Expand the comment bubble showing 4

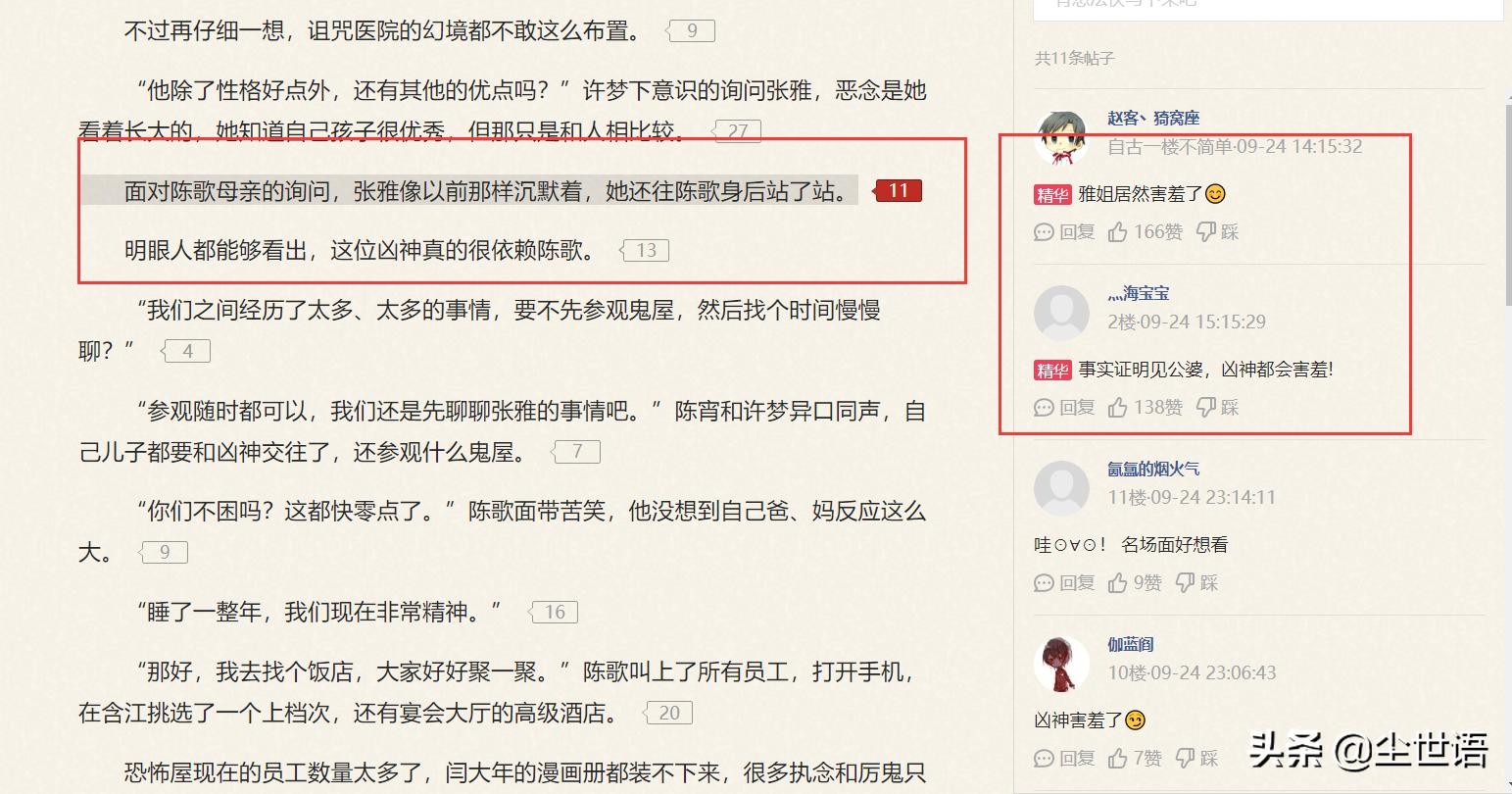(x=186, y=351)
